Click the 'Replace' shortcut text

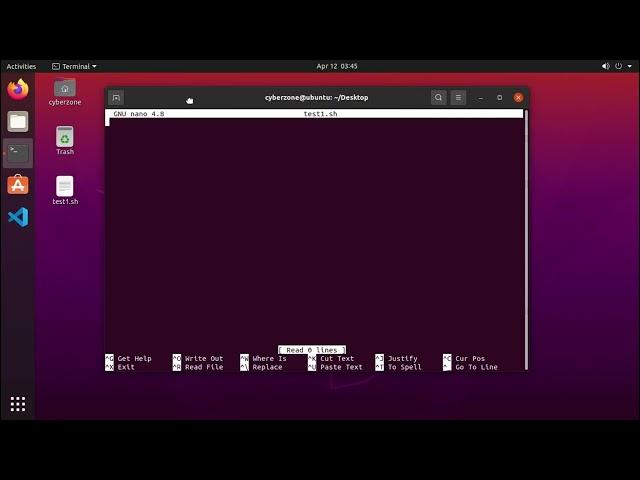tap(267, 367)
